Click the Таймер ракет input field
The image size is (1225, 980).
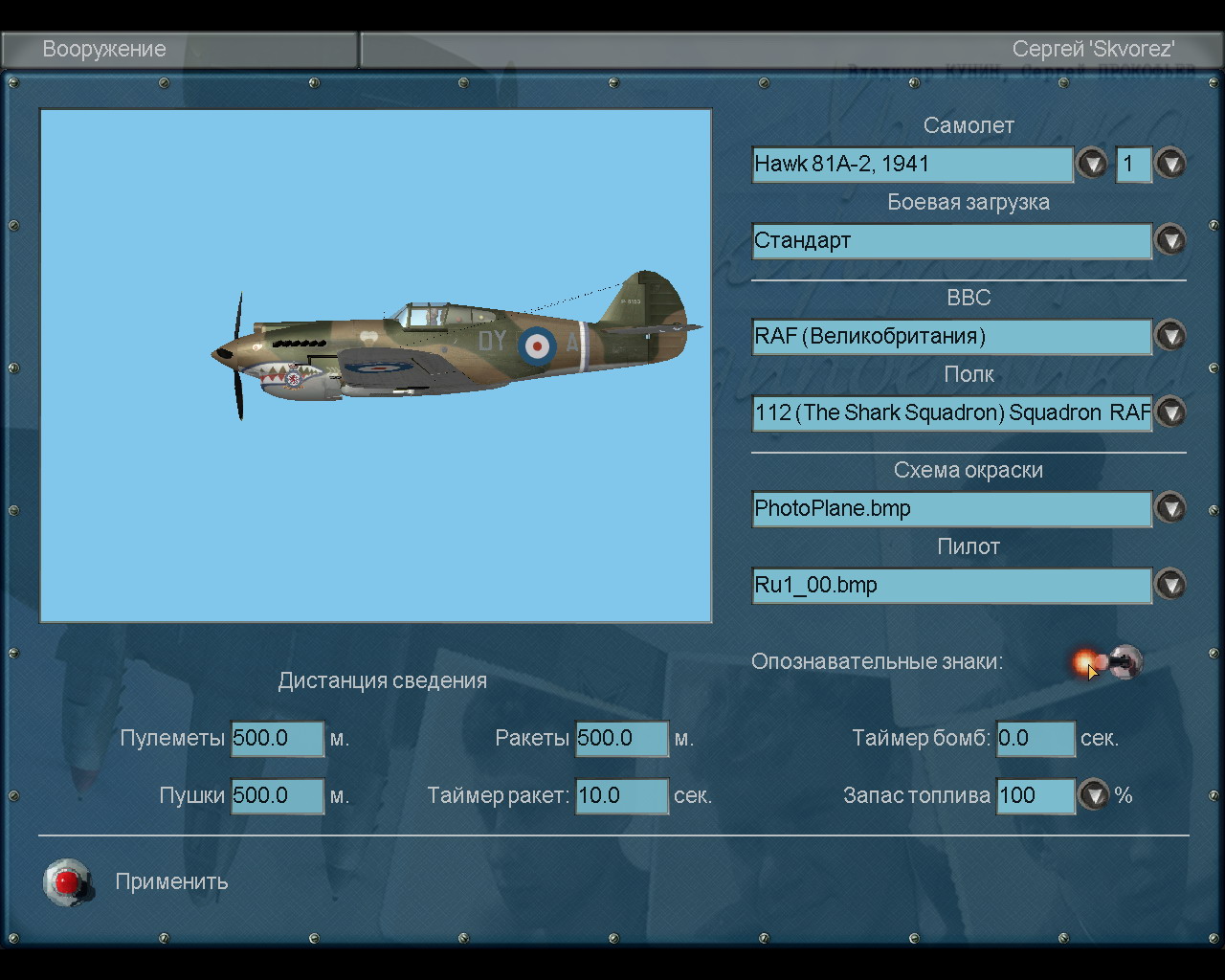click(621, 795)
